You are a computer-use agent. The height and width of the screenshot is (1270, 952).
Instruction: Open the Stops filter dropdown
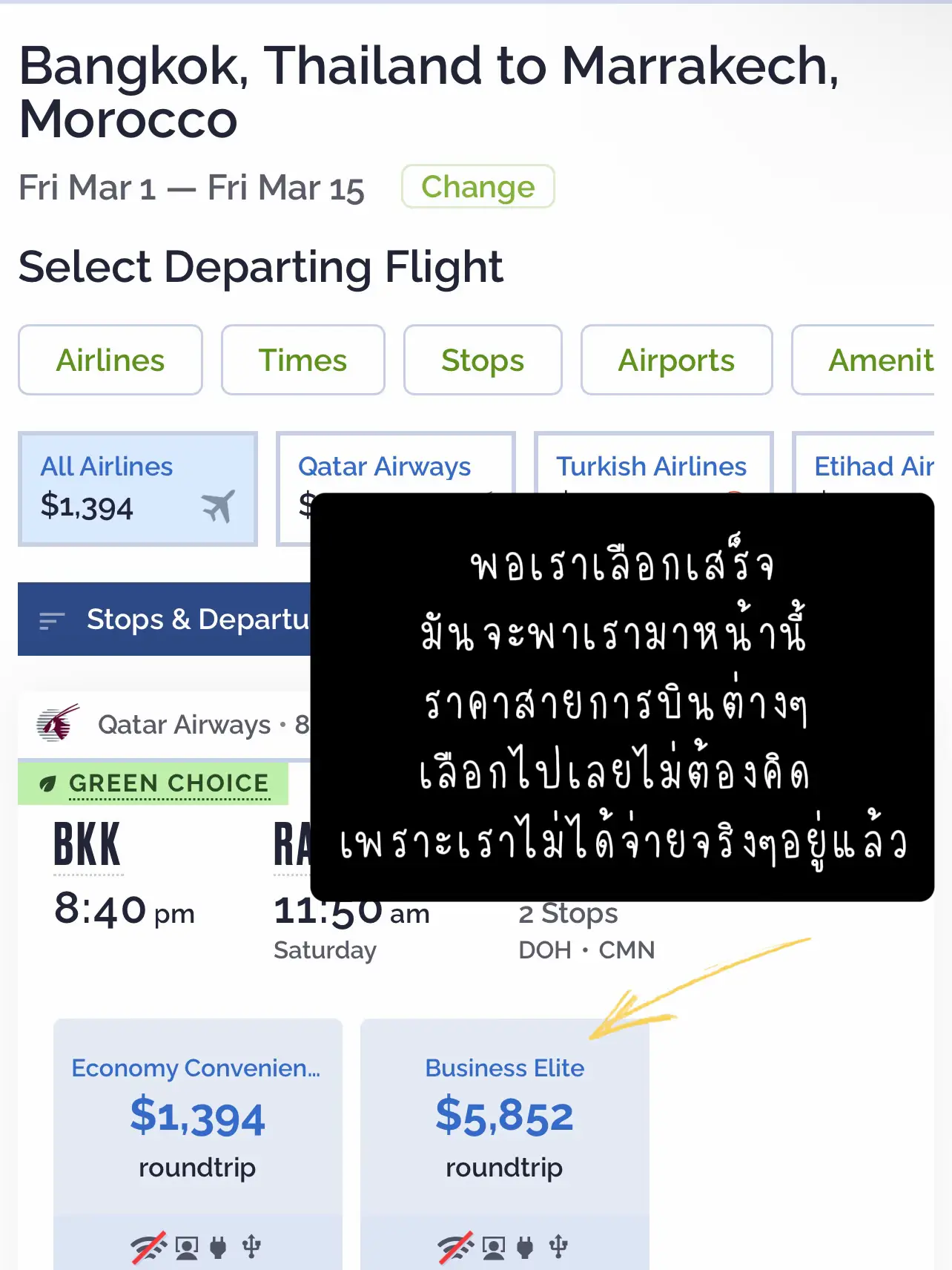[x=482, y=360]
